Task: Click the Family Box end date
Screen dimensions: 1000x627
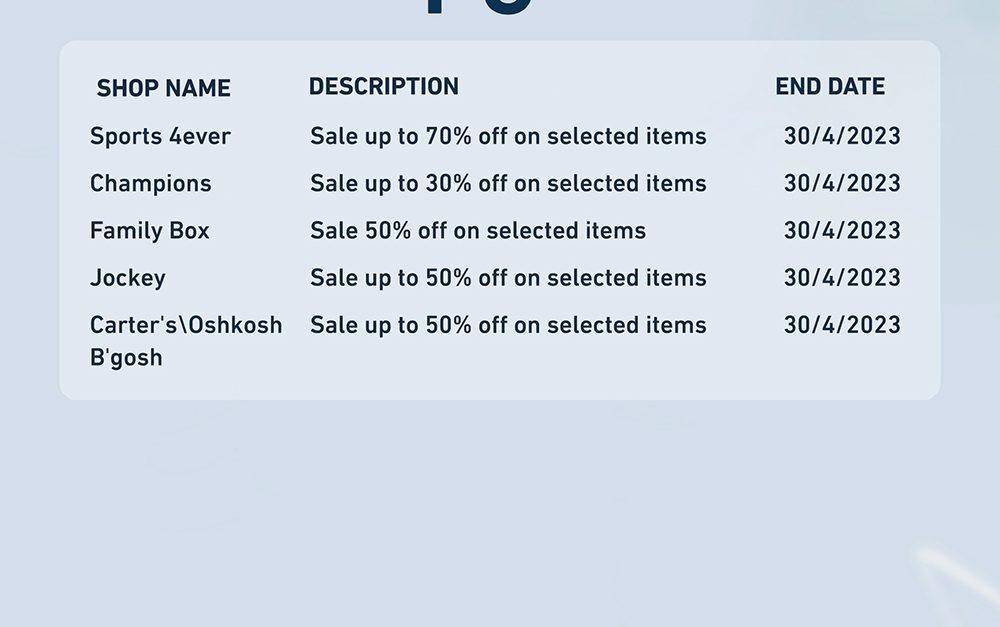Action: pos(842,230)
